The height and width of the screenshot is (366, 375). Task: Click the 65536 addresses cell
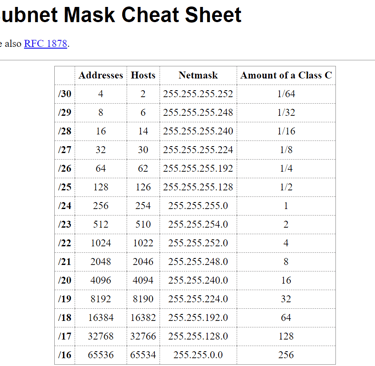pos(101,355)
